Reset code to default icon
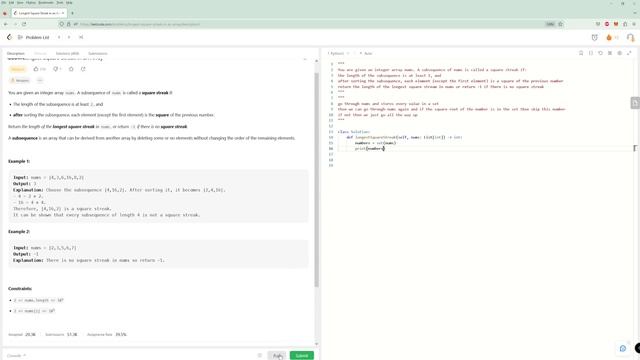The width and height of the screenshot is (640, 360). click(600, 53)
